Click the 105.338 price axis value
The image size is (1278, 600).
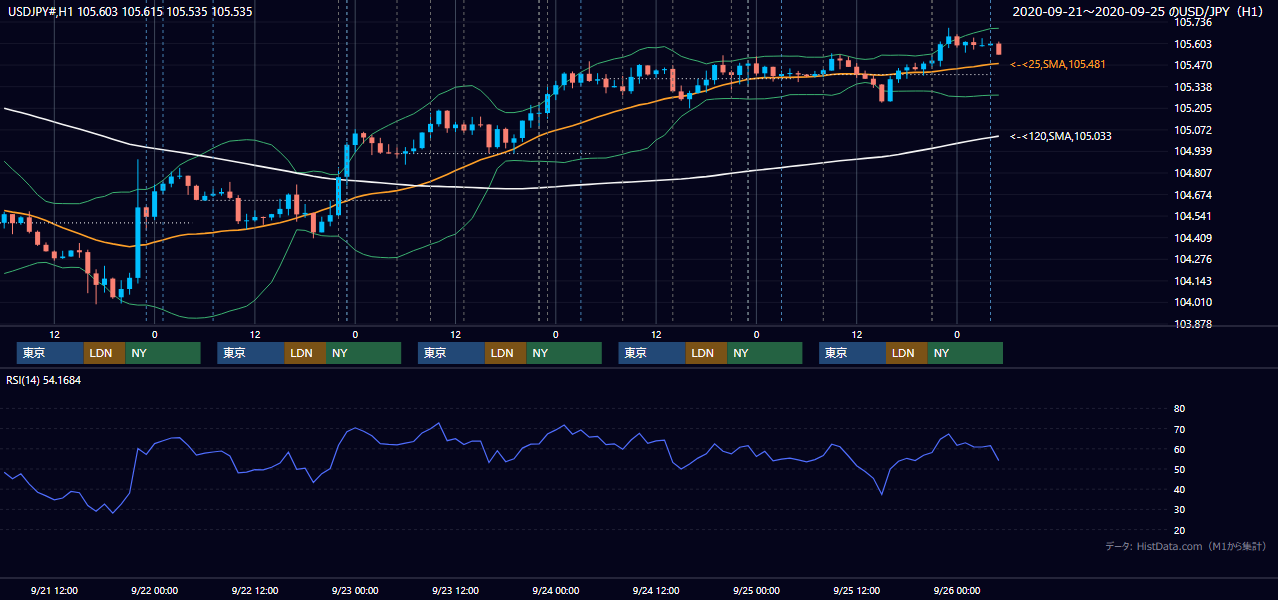tap(1193, 87)
